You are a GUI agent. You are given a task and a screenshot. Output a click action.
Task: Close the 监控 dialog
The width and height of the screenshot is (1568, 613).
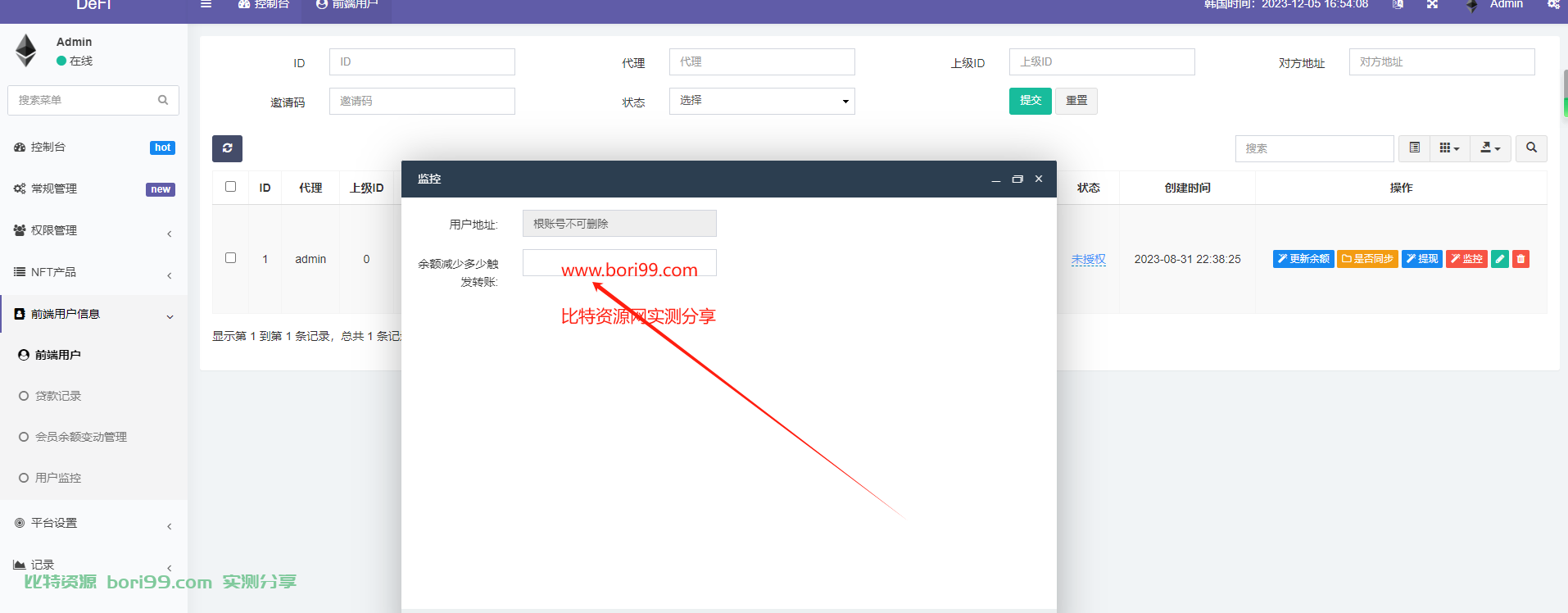click(1039, 179)
